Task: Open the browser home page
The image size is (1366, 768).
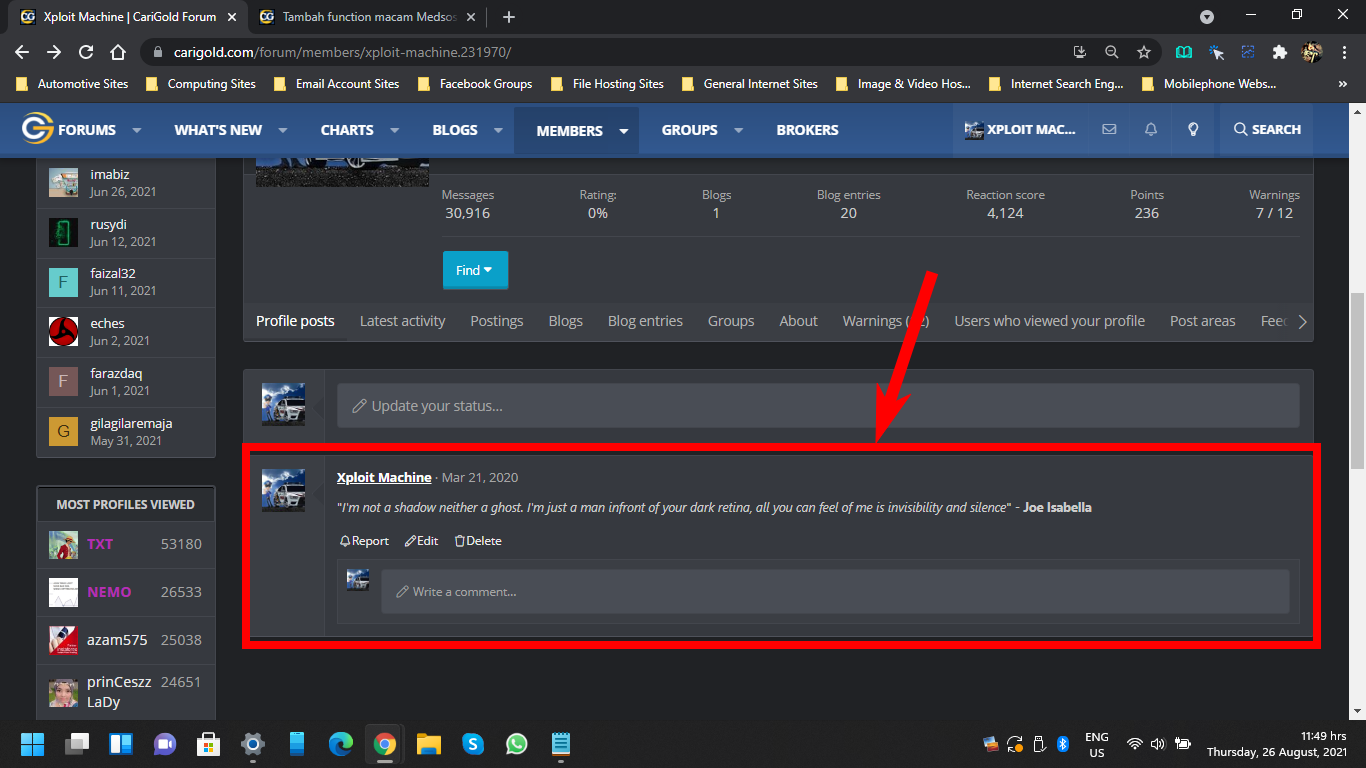Action: click(118, 52)
